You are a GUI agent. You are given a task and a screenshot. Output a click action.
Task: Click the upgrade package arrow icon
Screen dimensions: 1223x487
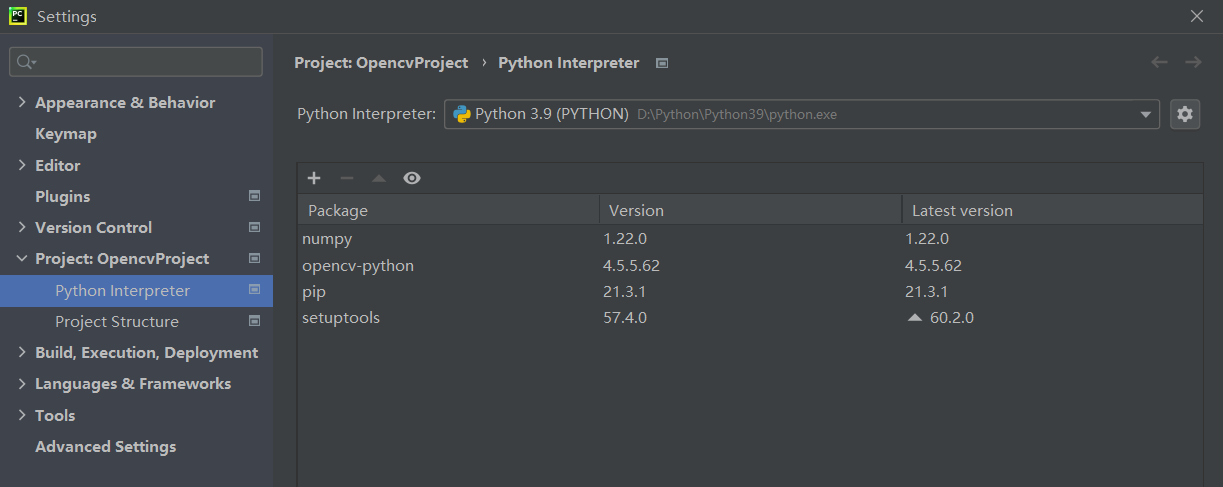coord(378,178)
